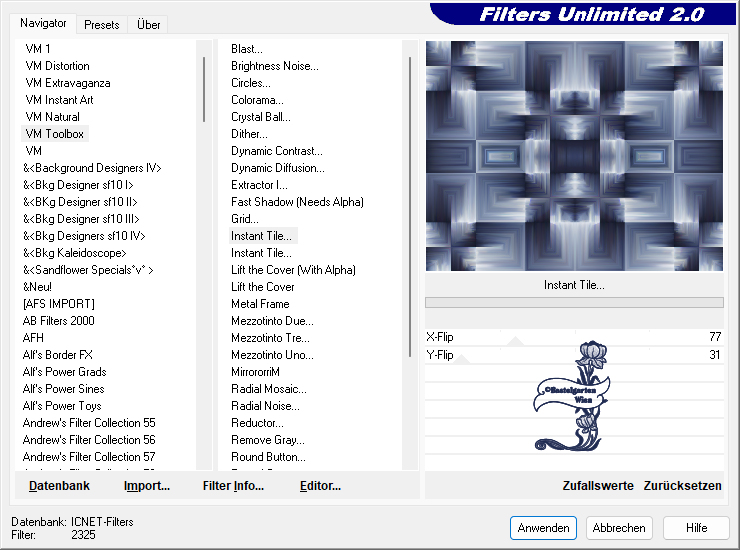Select VM Distortion category
The image size is (740, 550).
tap(57, 66)
